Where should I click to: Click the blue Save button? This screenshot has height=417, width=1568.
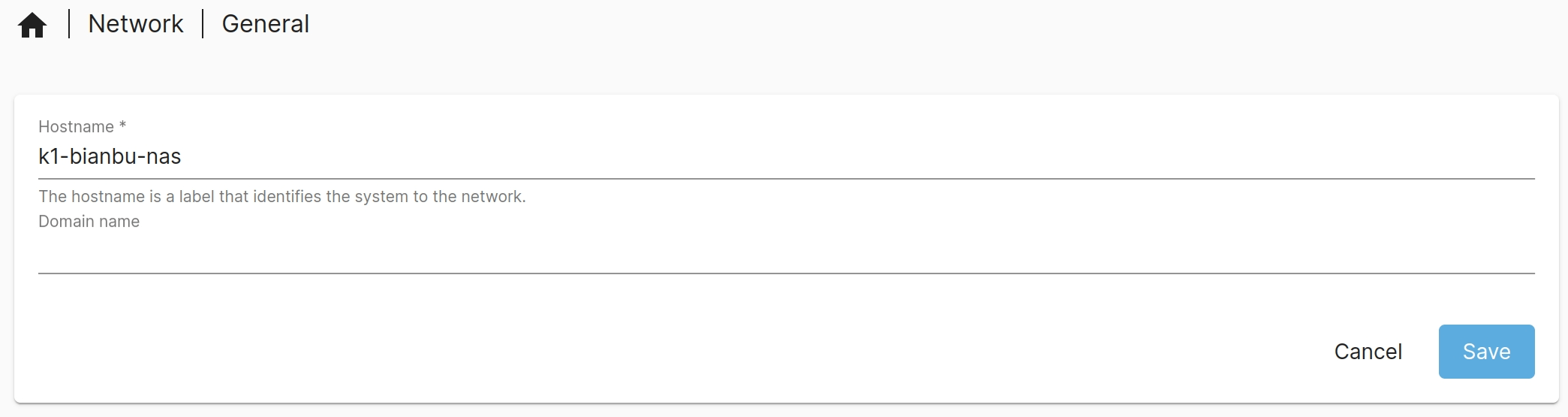point(1485,352)
